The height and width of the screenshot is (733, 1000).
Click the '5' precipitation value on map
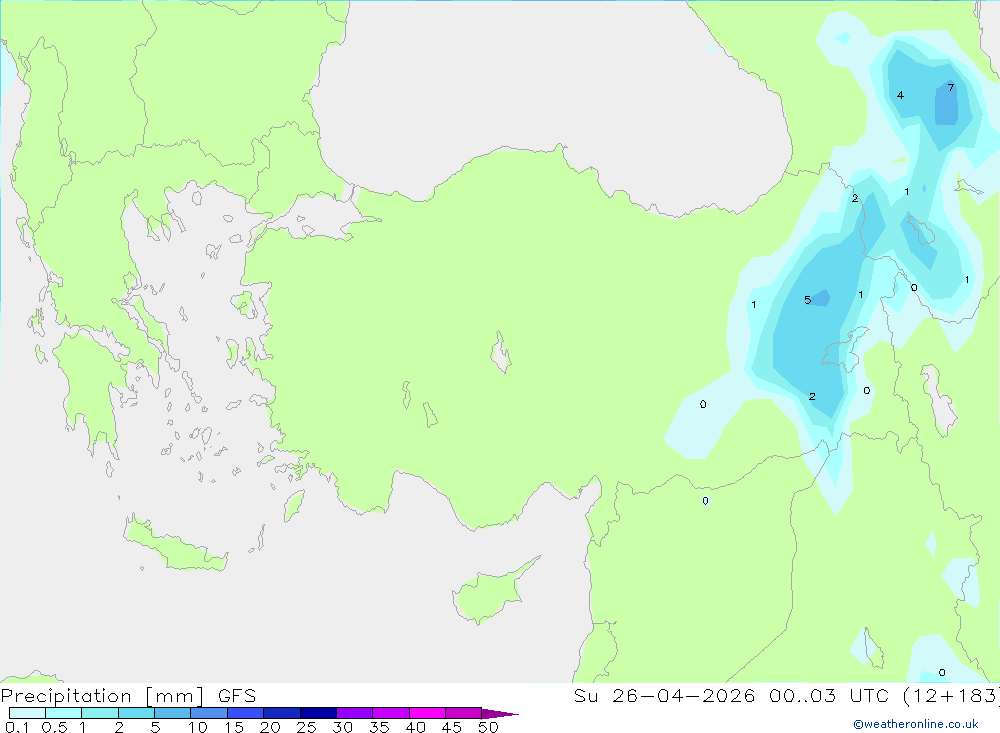(x=807, y=300)
